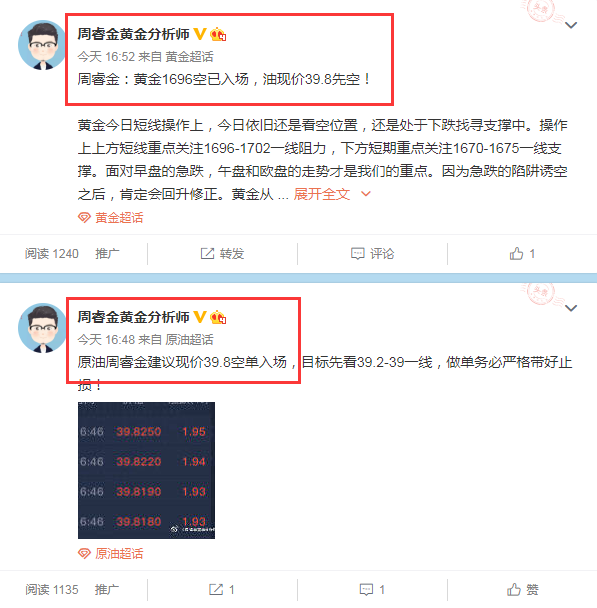Open the 黄金超话 topic tag link
597x608 pixels.
[110, 218]
